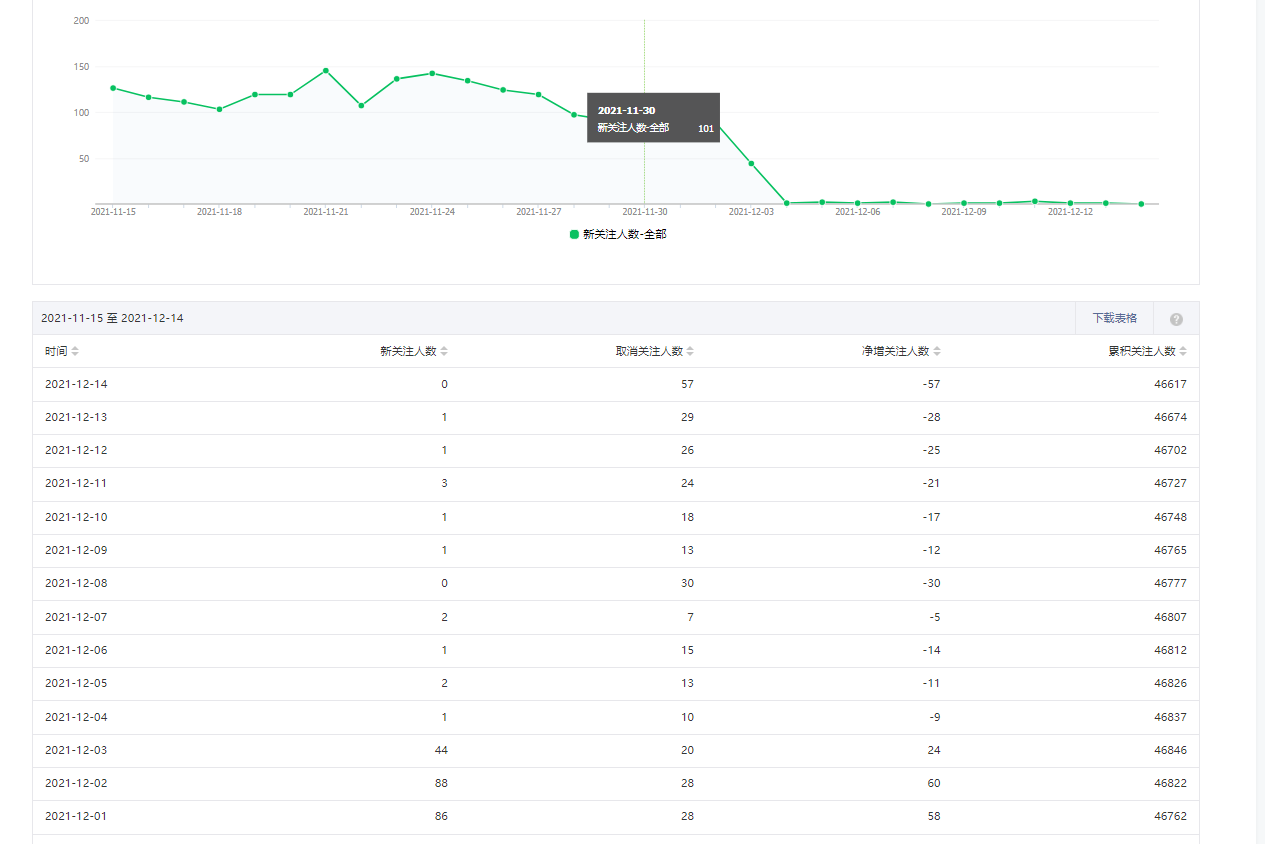Select the 2021-12-07 date cell
The height and width of the screenshot is (844, 1265).
76,617
